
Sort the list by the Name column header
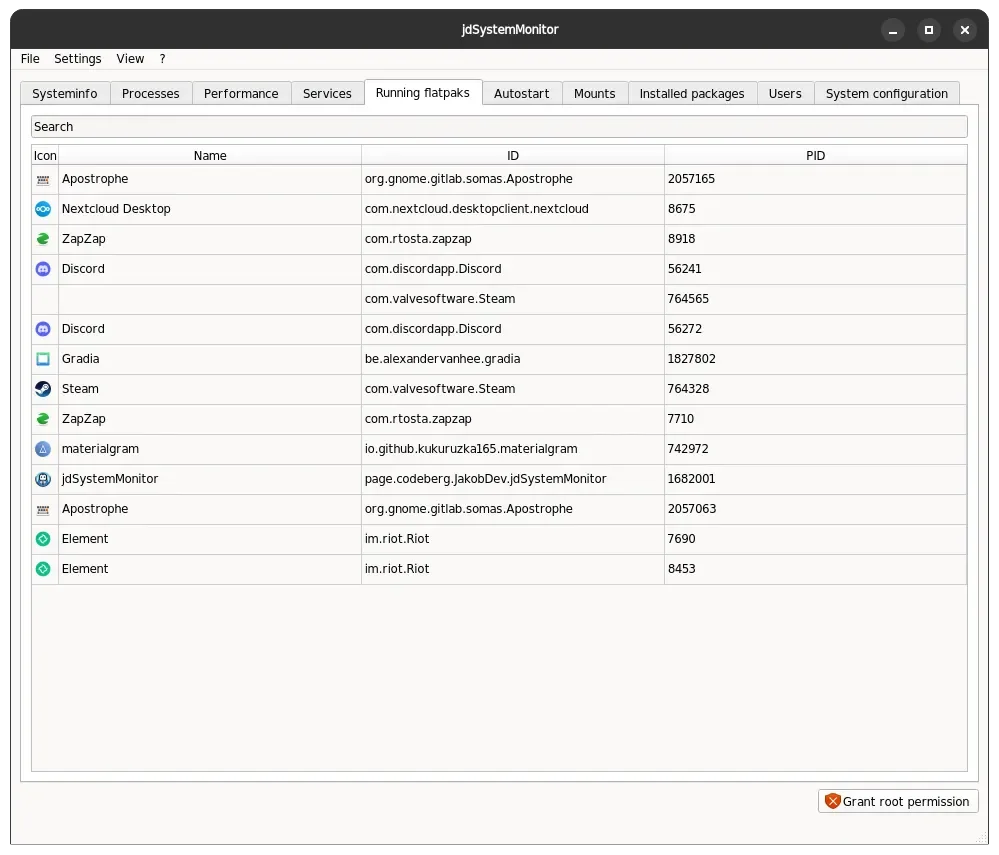pyautogui.click(x=210, y=155)
